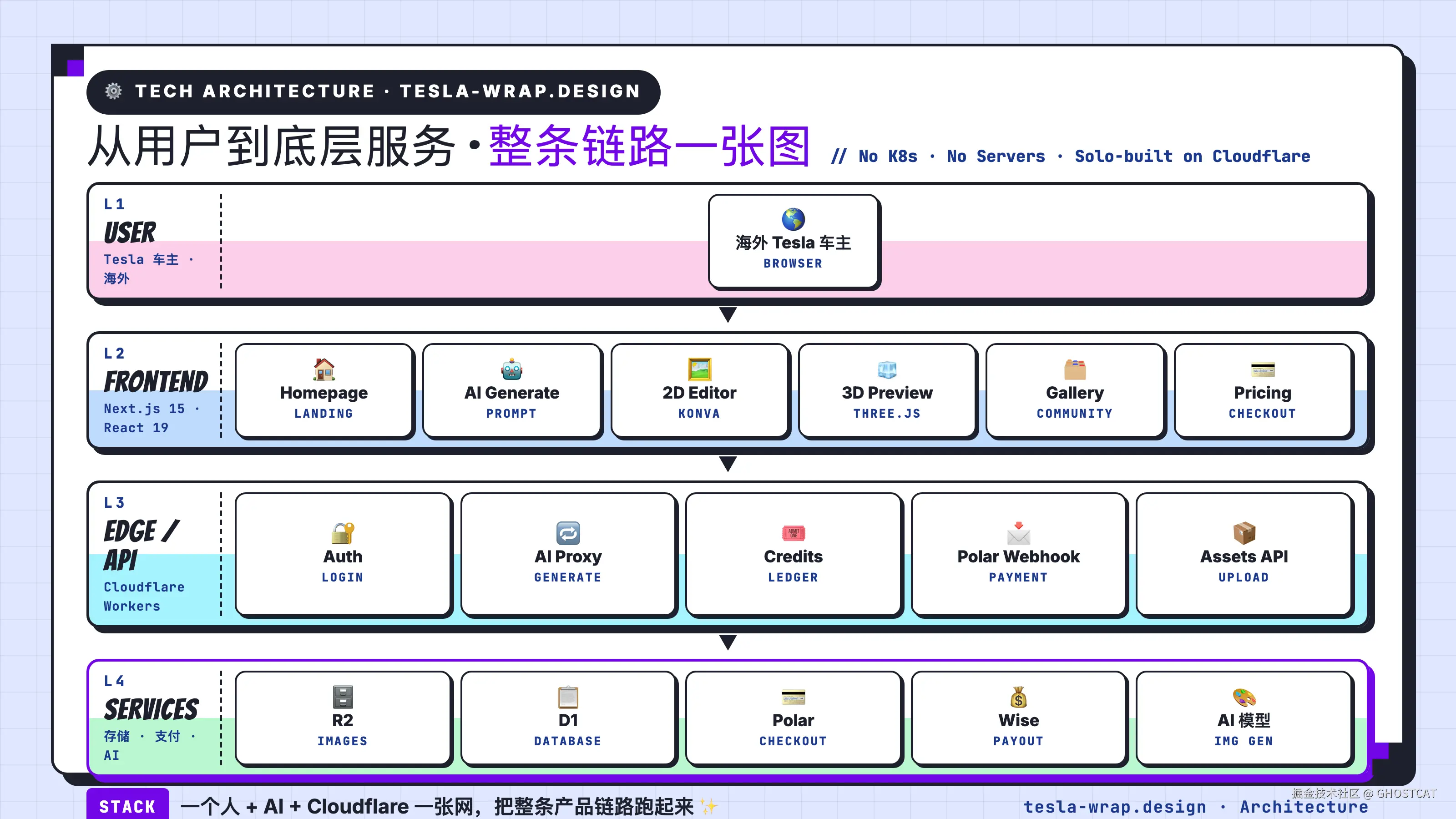Viewport: 1456px width, 819px height.
Task: Select the Pricing CHECKOUT card
Action: (1262, 390)
